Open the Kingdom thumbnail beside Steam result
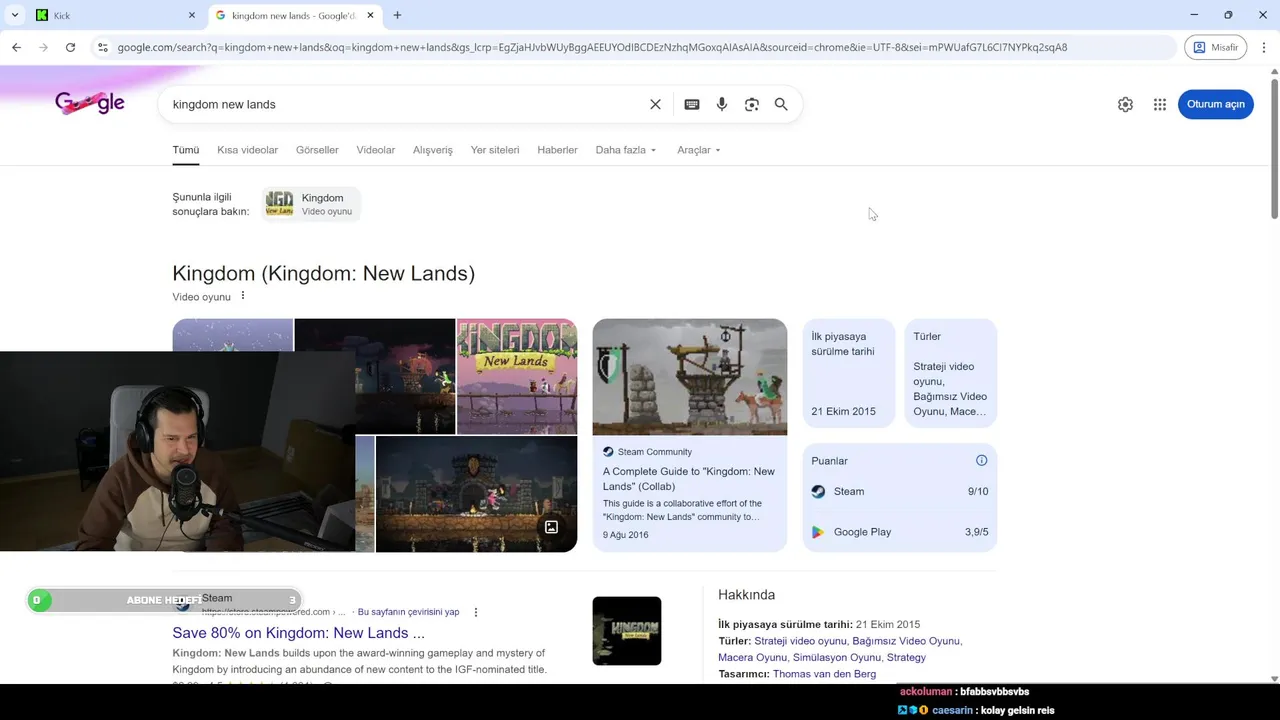 point(627,631)
